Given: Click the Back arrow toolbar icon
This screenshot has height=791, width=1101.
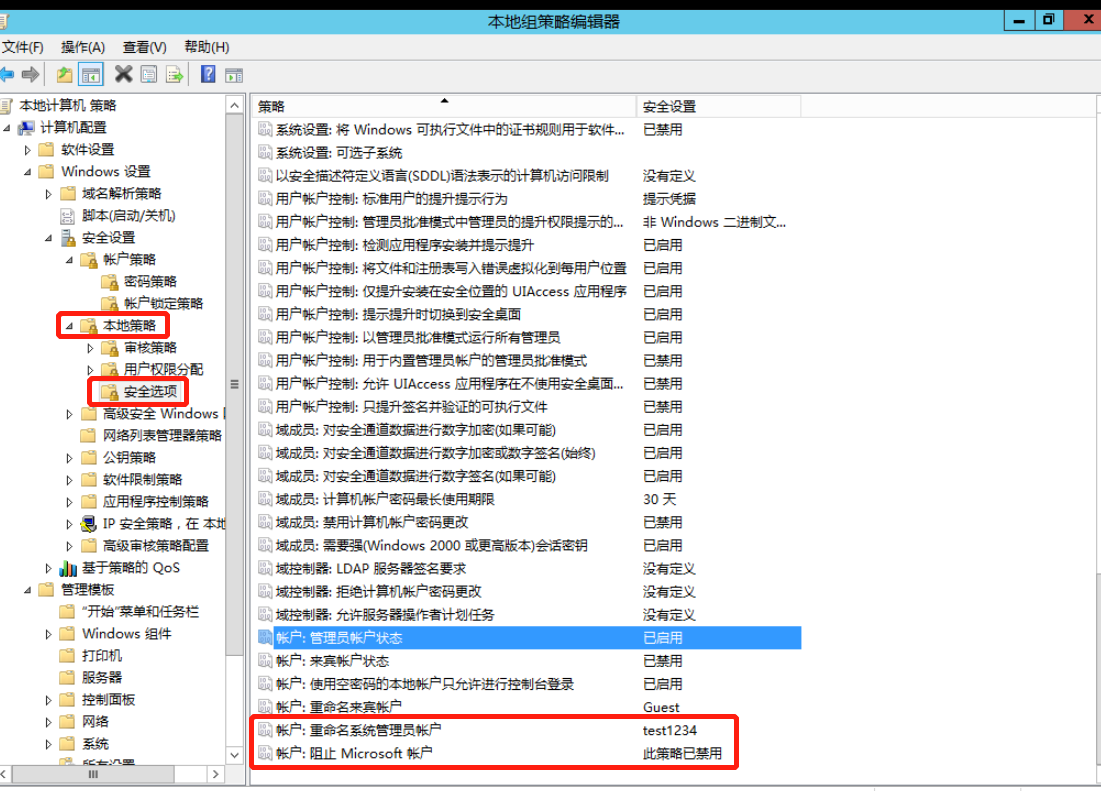Looking at the screenshot, I should [x=8, y=74].
